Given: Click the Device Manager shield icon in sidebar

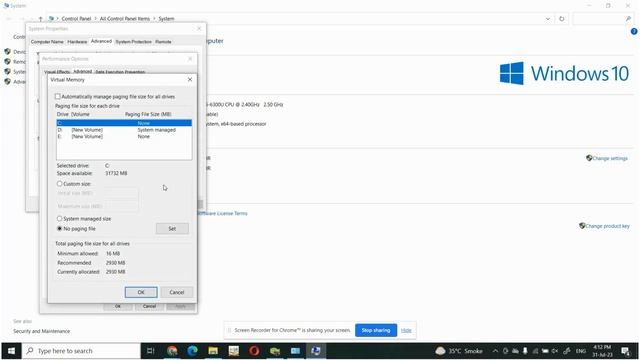Looking at the screenshot, I should [7, 51].
